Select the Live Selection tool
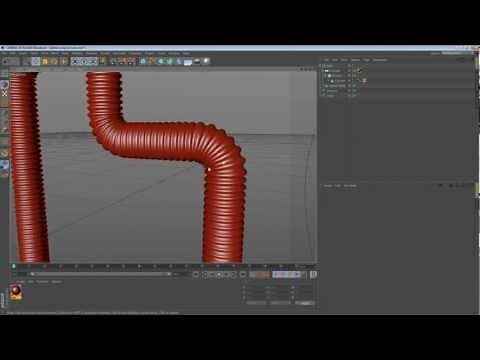Viewport: 480px width, 360px height. click(26, 61)
